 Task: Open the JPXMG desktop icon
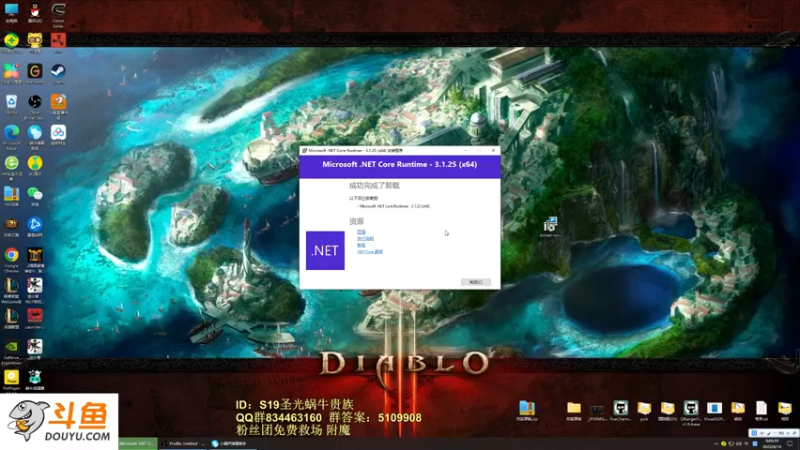[597, 411]
